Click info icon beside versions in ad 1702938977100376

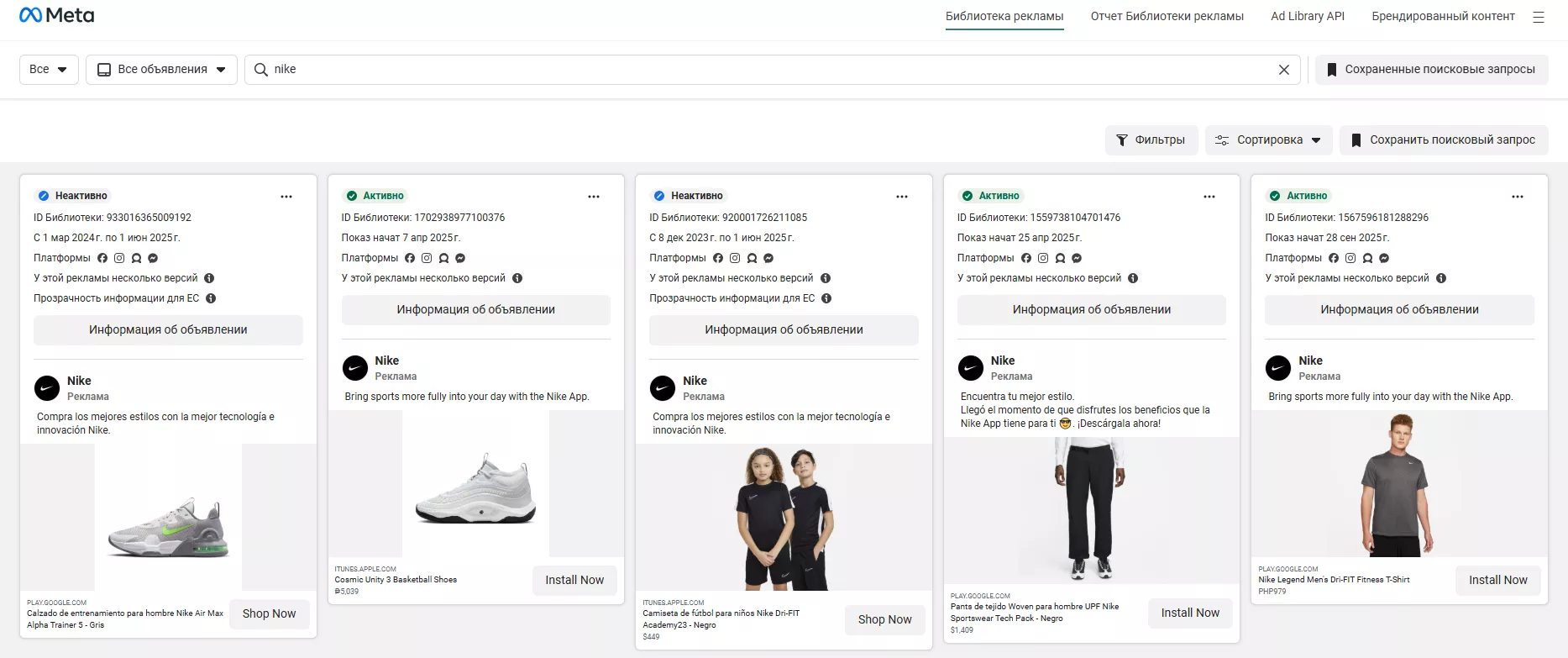pos(517,278)
